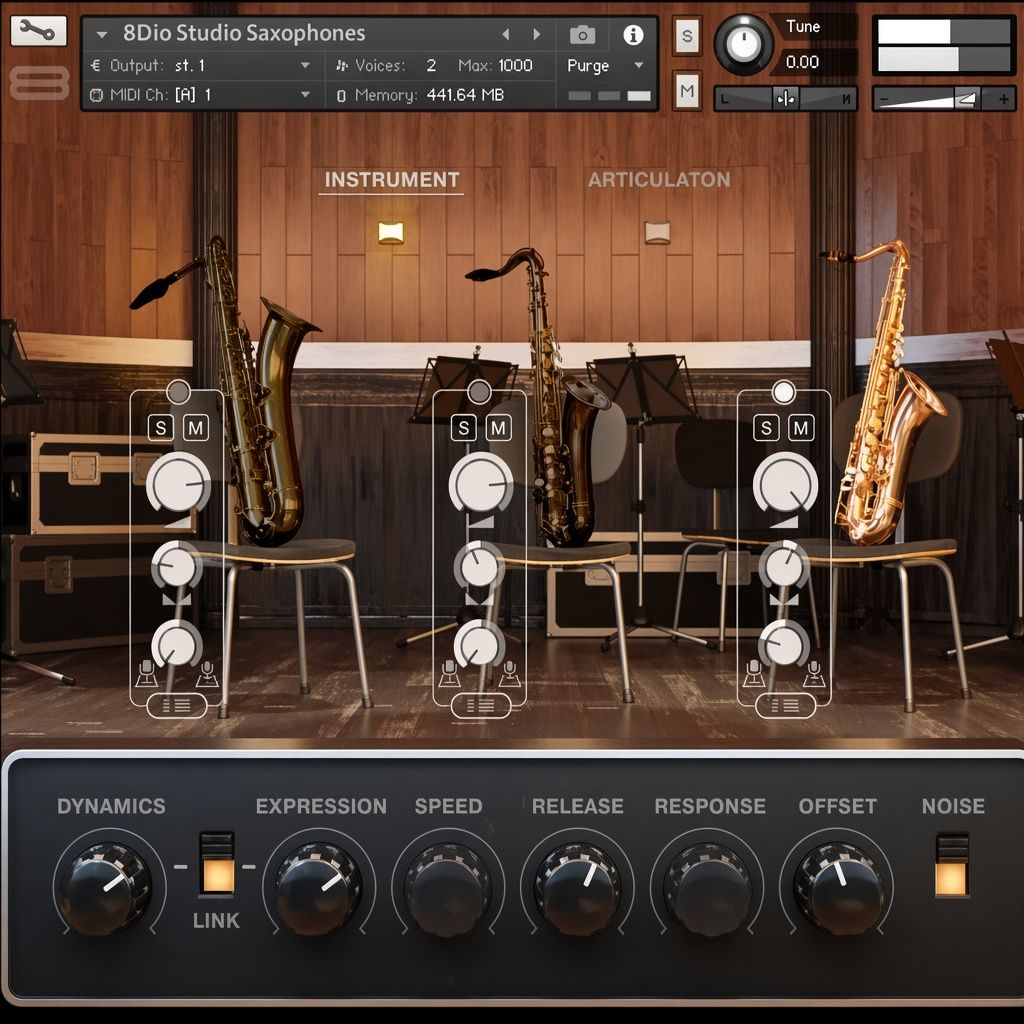The height and width of the screenshot is (1024, 1024).
Task: Click the voices icon
Action: pyautogui.click(x=342, y=65)
